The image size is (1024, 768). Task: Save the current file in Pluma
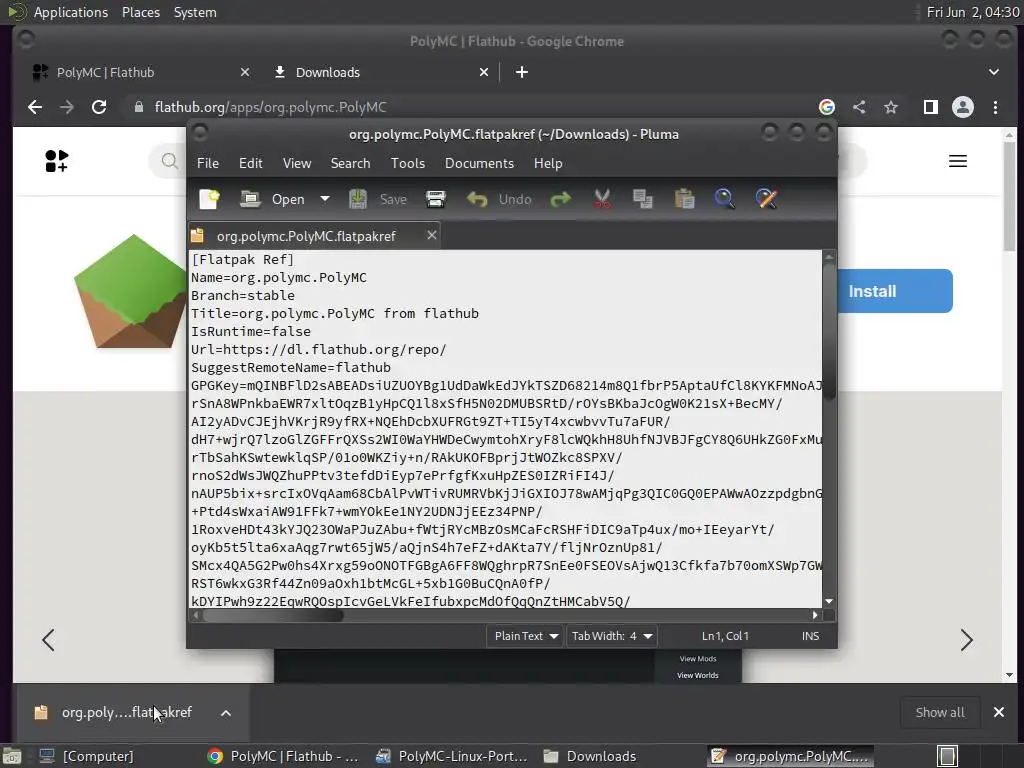pos(377,199)
